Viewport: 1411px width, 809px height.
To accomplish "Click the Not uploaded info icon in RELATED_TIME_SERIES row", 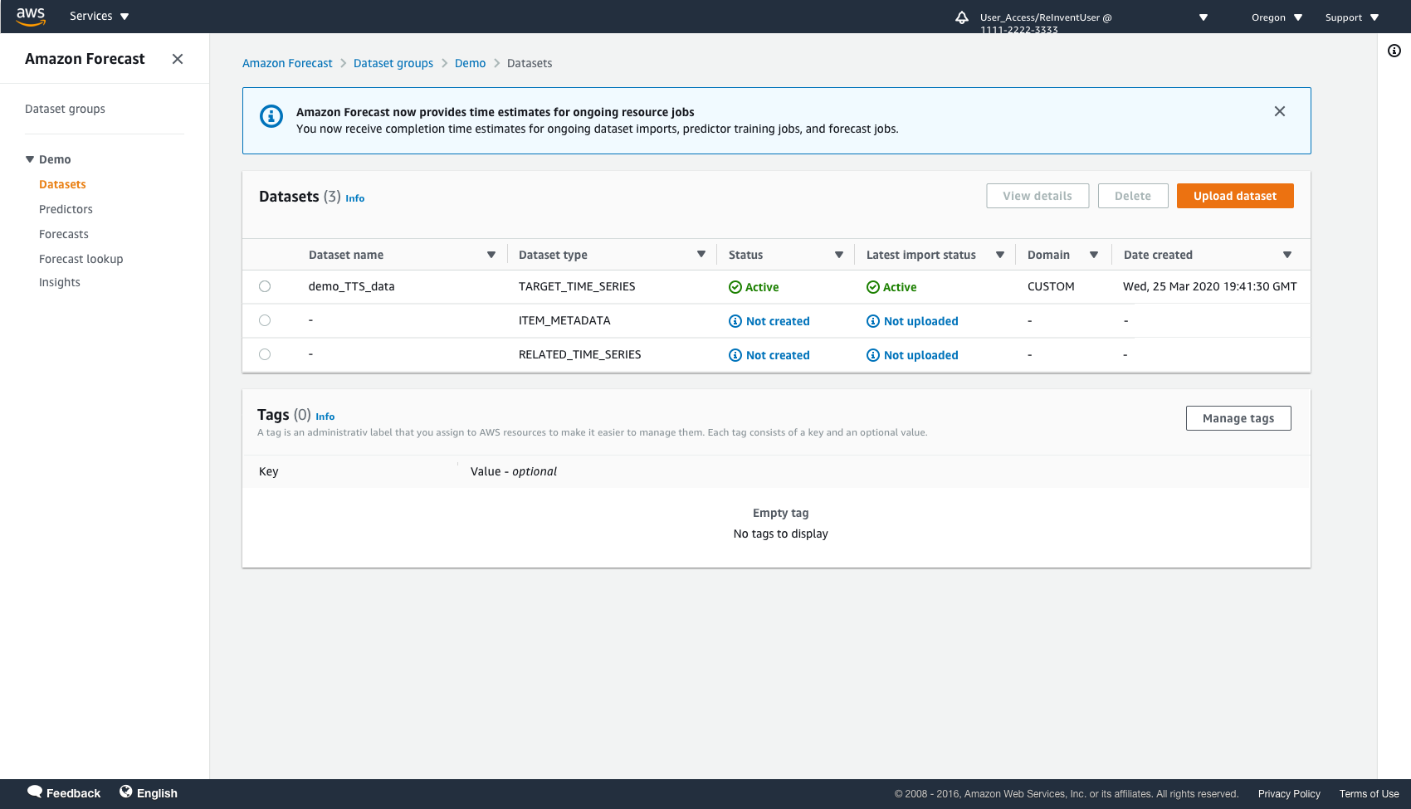I will 873,355.
